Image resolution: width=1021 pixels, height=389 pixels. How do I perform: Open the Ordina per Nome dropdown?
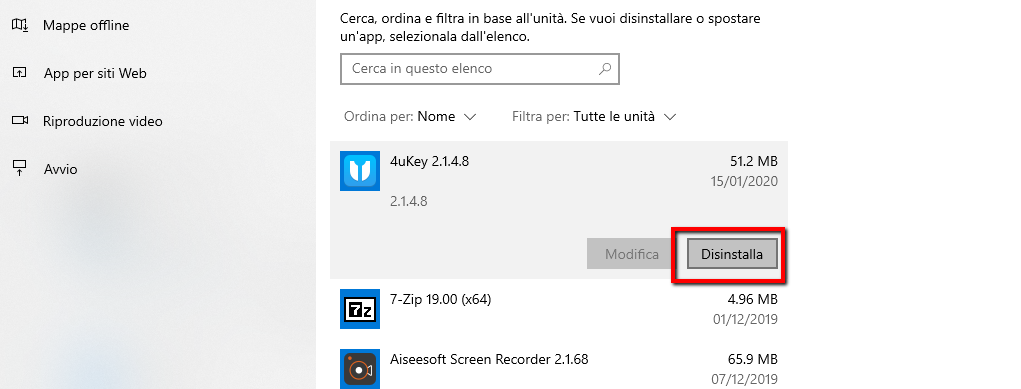[410, 117]
